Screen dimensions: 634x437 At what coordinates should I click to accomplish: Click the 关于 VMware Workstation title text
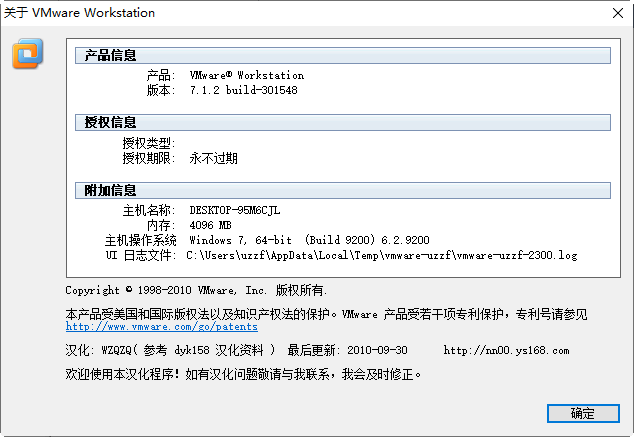pyautogui.click(x=79, y=13)
